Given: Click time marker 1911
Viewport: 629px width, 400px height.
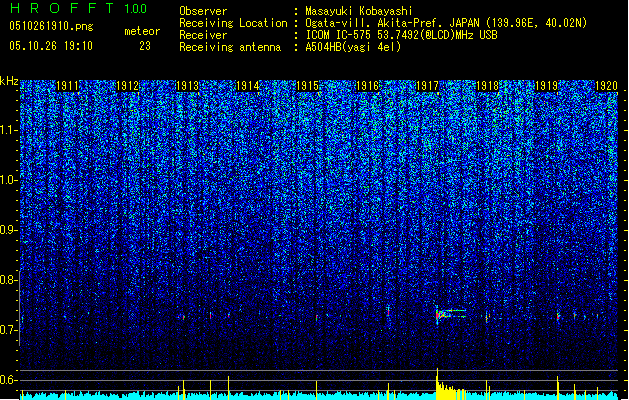Looking at the screenshot, I should (67, 86).
